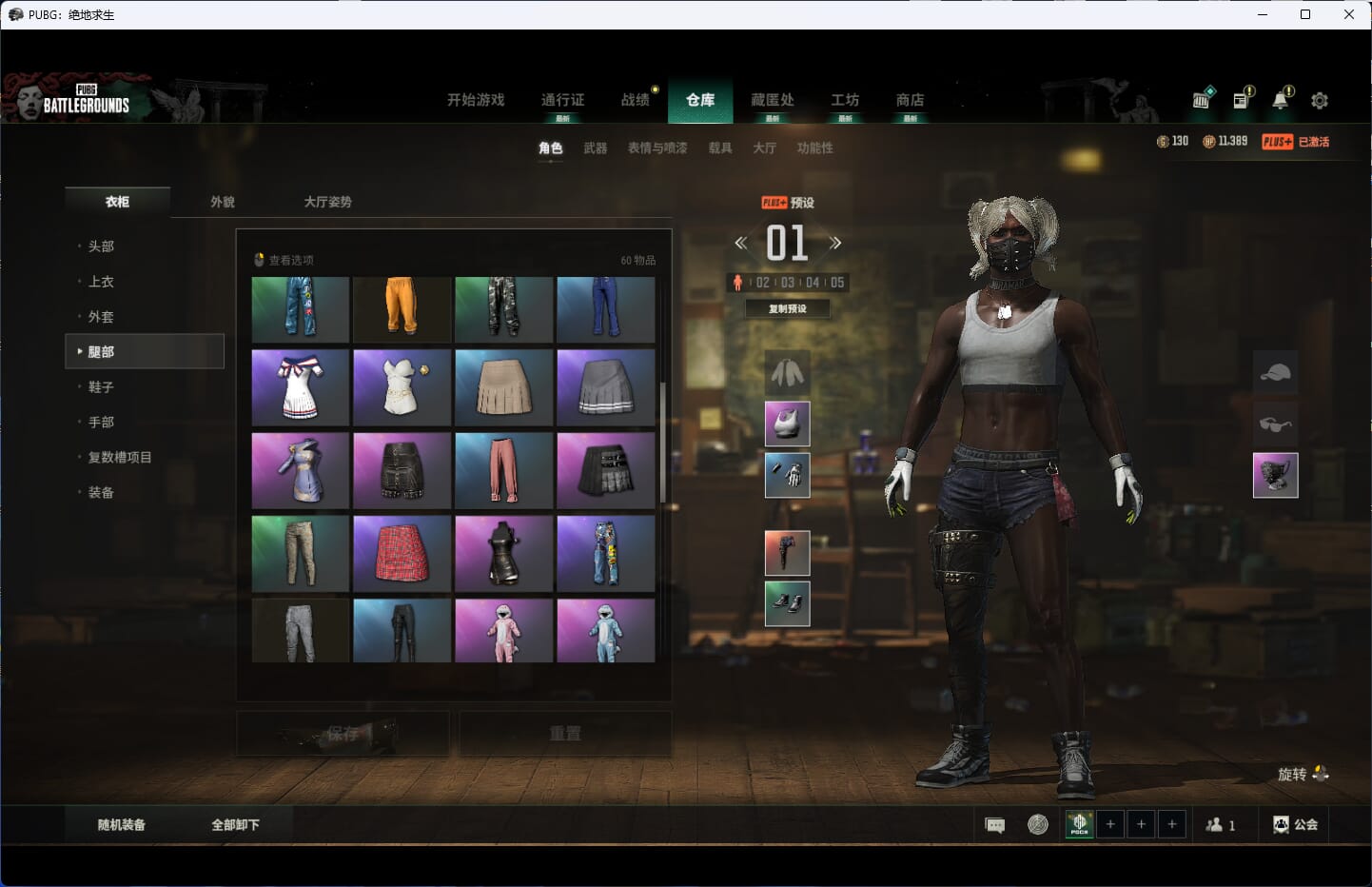This screenshot has width=1372, height=887.
Task: Open the 藏匿处 main tab
Action: [x=773, y=100]
